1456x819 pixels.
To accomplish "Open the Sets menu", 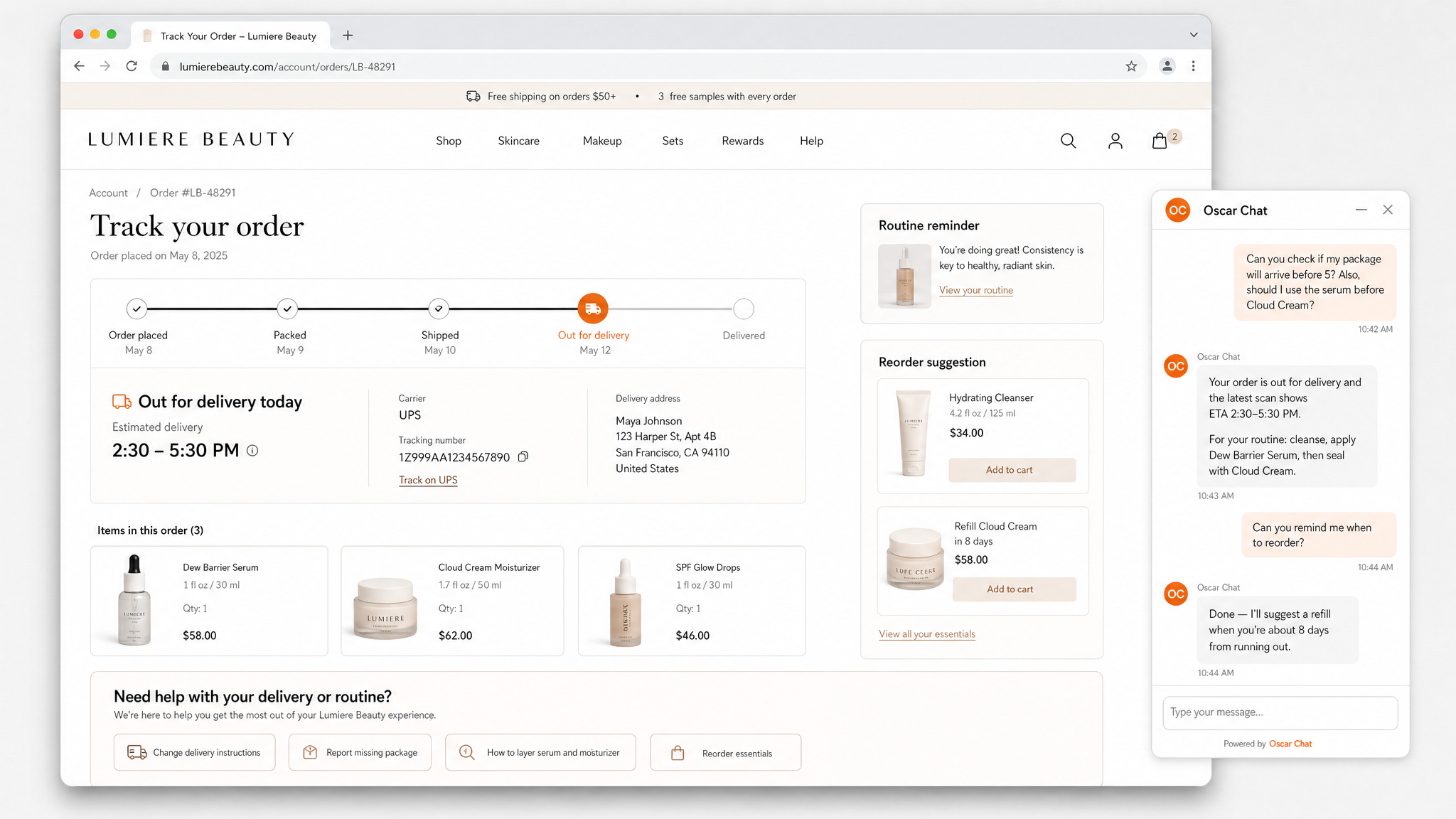I will (x=673, y=141).
